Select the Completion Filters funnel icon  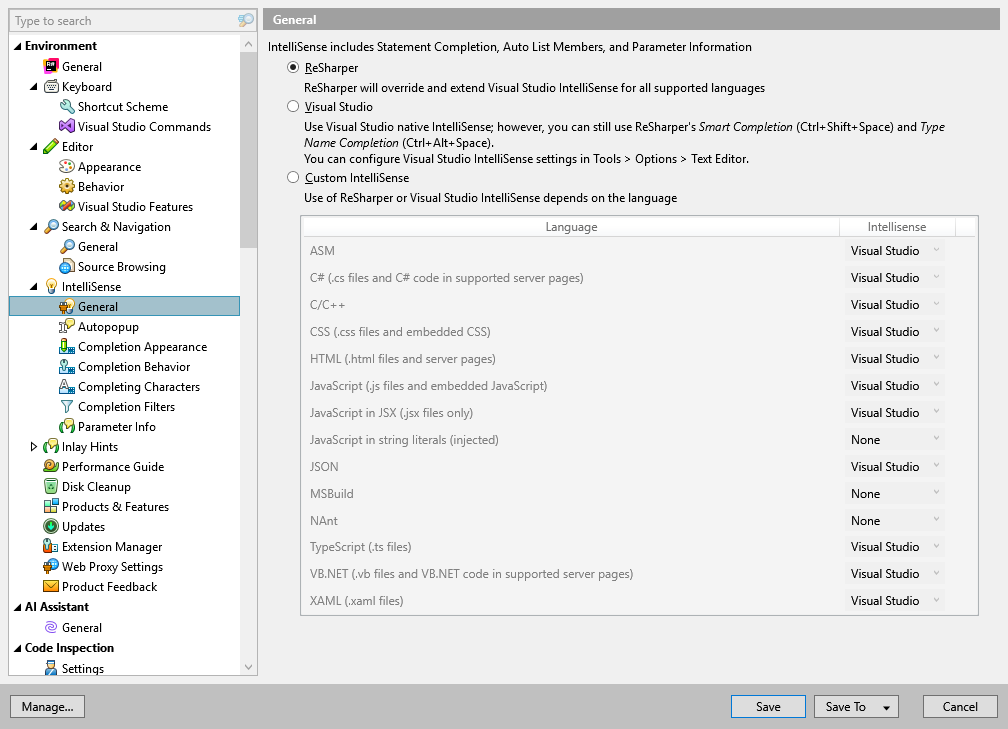66,406
